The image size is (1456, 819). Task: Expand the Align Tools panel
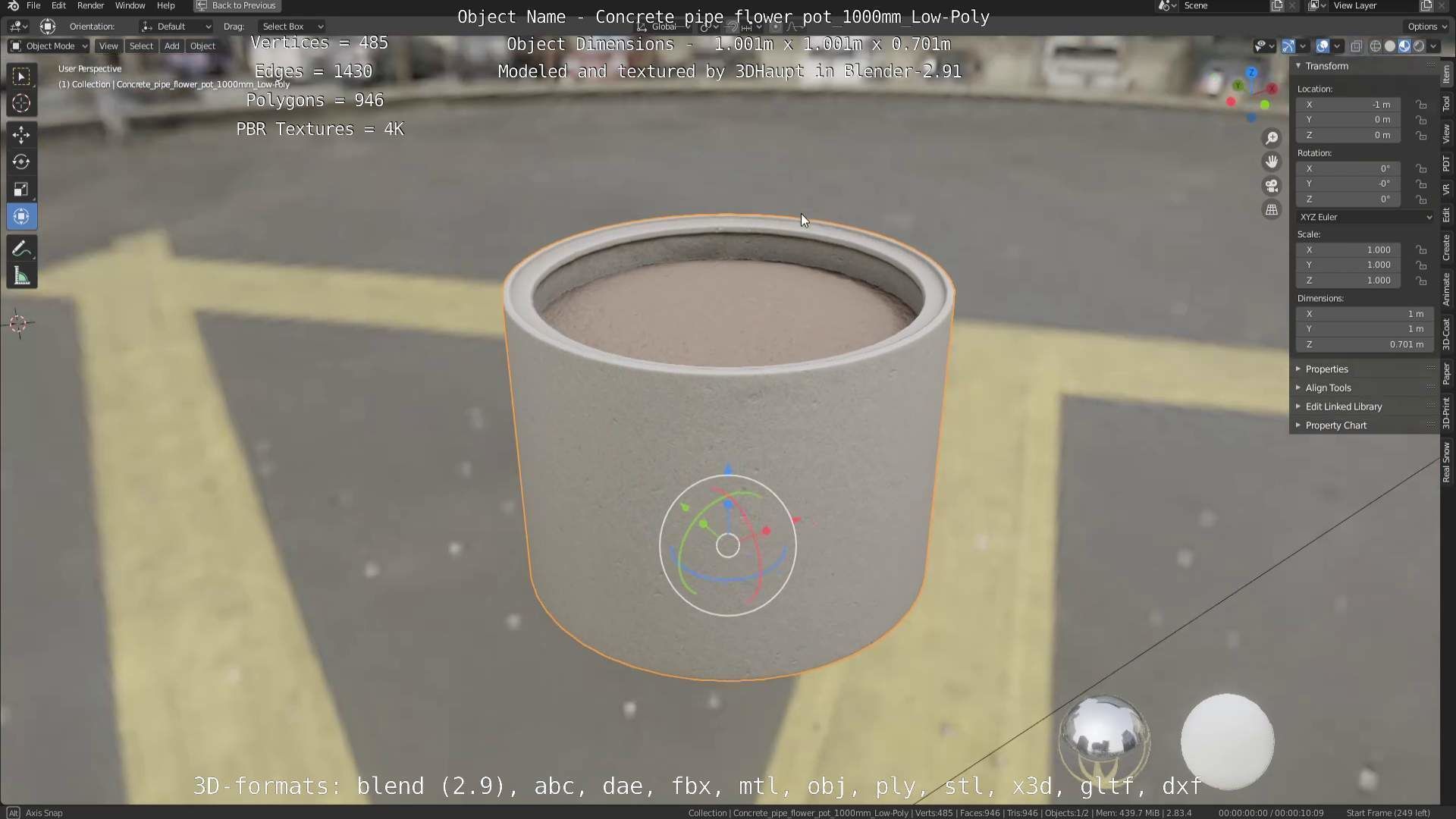coord(1327,388)
